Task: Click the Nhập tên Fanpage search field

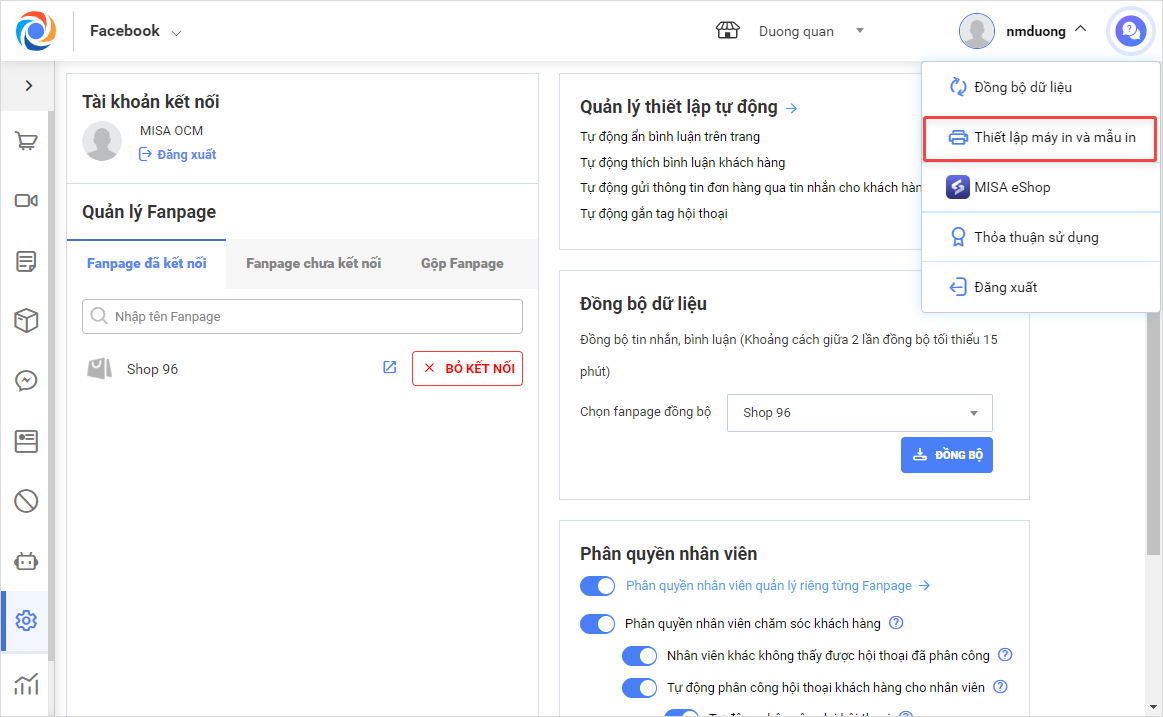Action: (302, 317)
